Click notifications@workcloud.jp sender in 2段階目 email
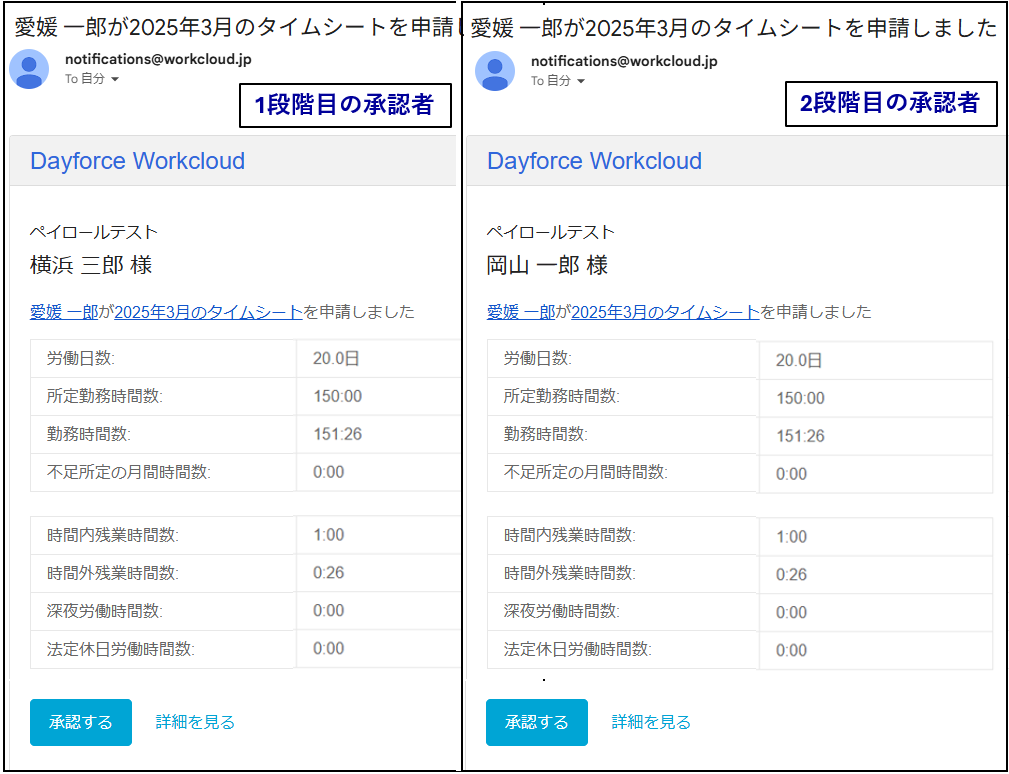The width and height of the screenshot is (1009, 774). [624, 60]
